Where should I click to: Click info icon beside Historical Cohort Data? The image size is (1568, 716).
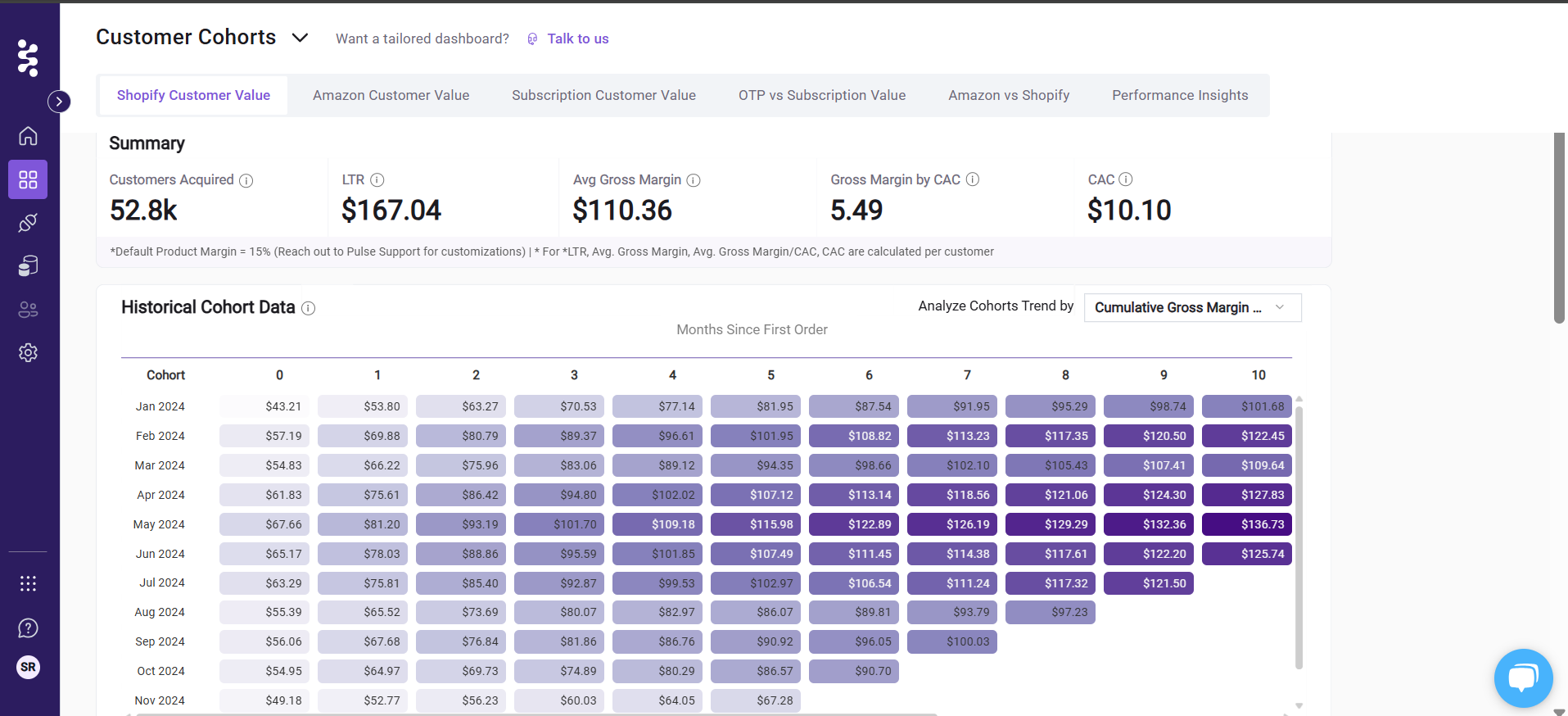tap(308, 308)
